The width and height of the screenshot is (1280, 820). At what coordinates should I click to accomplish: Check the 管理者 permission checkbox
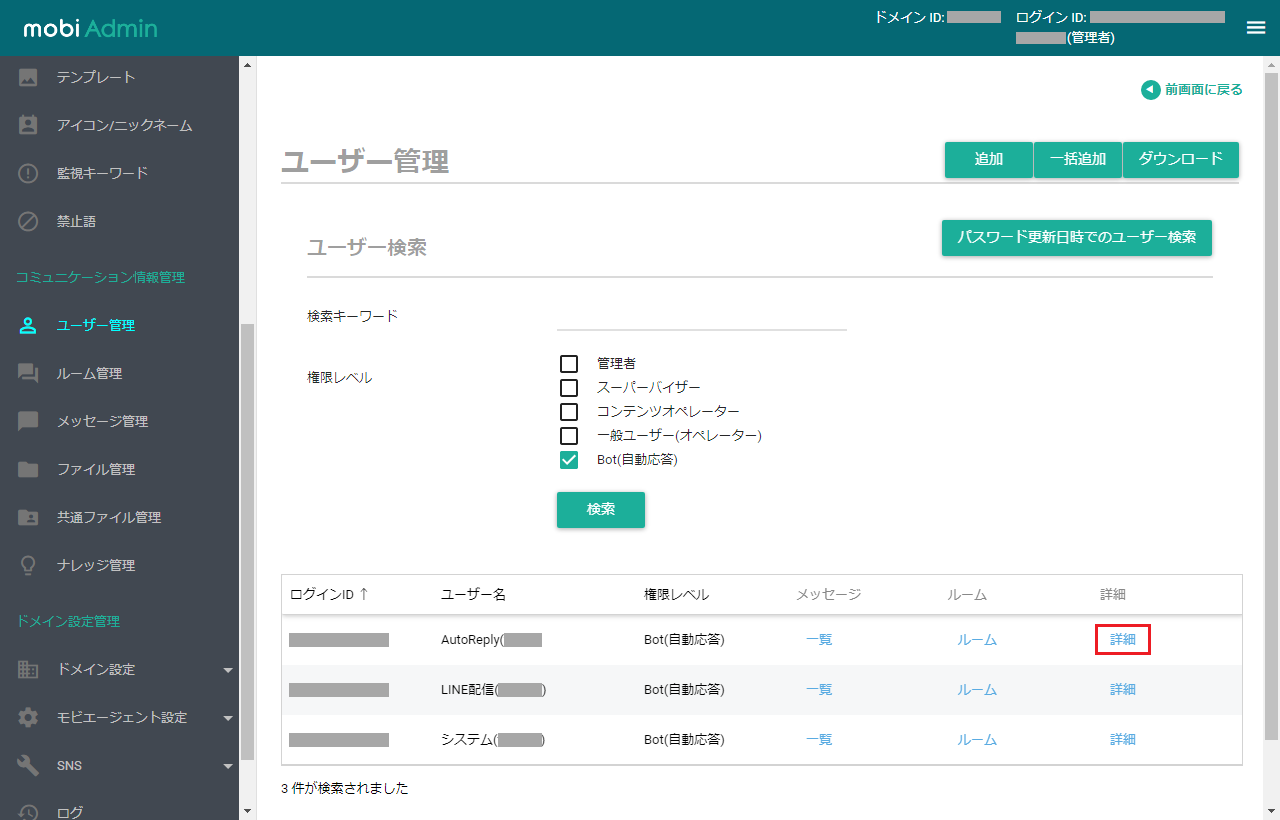tap(569, 364)
